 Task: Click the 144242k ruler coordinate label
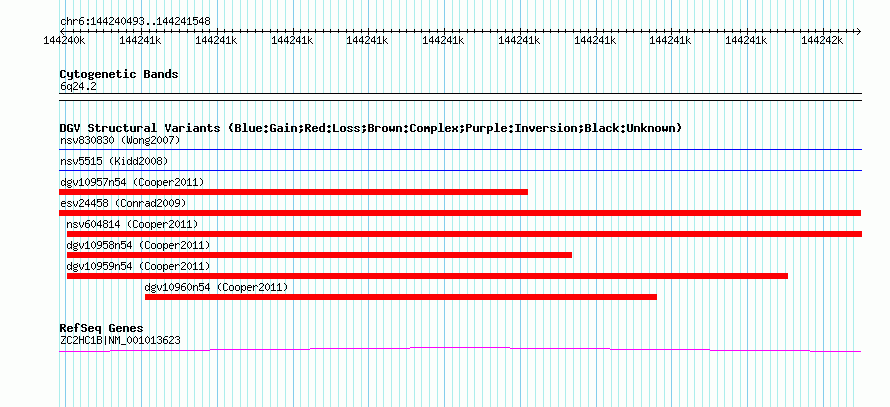tap(822, 40)
